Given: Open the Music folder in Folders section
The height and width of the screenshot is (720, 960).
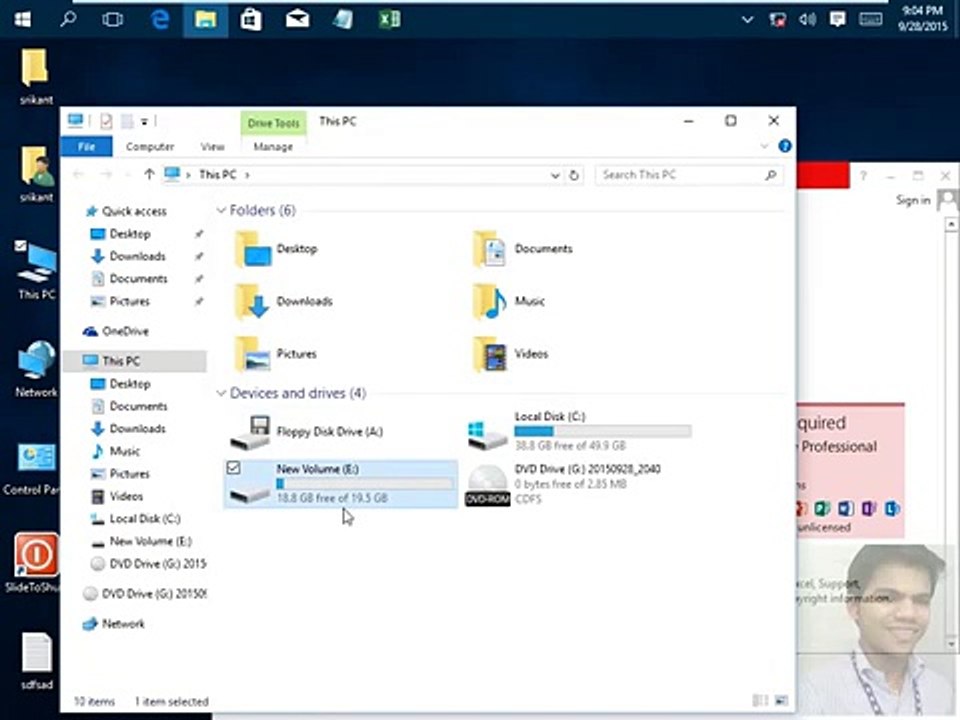Looking at the screenshot, I should (x=509, y=301).
